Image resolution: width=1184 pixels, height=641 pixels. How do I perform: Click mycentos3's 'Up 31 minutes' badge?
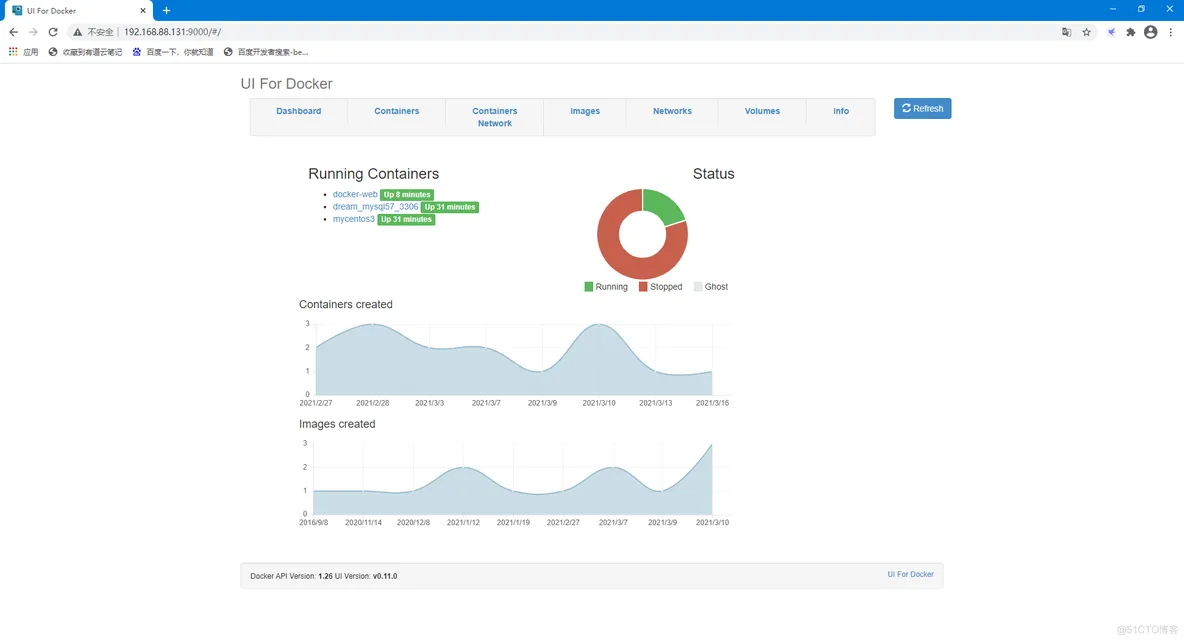point(406,220)
